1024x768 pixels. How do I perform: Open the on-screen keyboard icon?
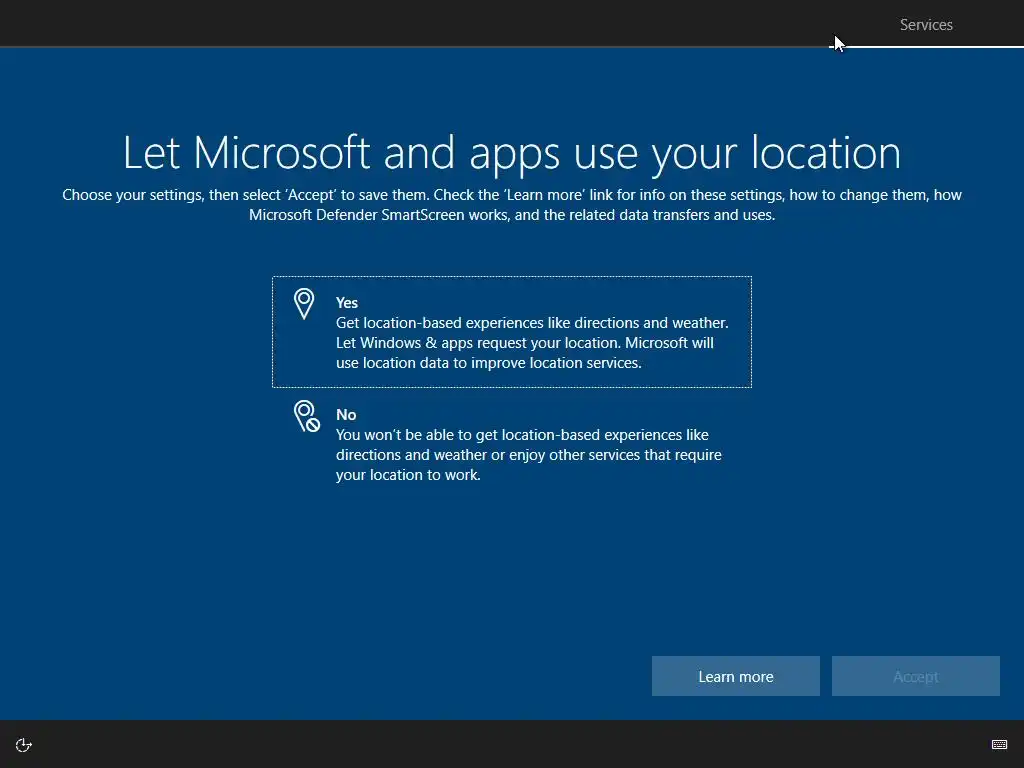click(999, 744)
